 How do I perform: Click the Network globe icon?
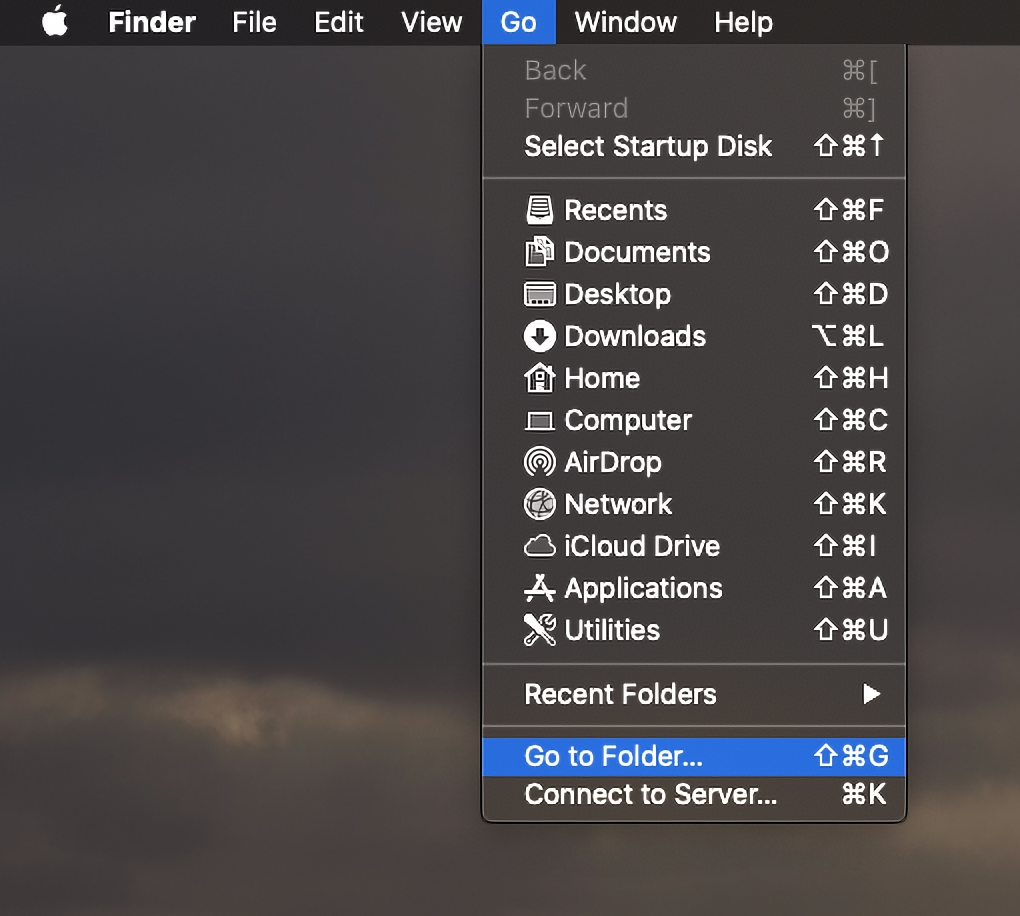tap(539, 504)
